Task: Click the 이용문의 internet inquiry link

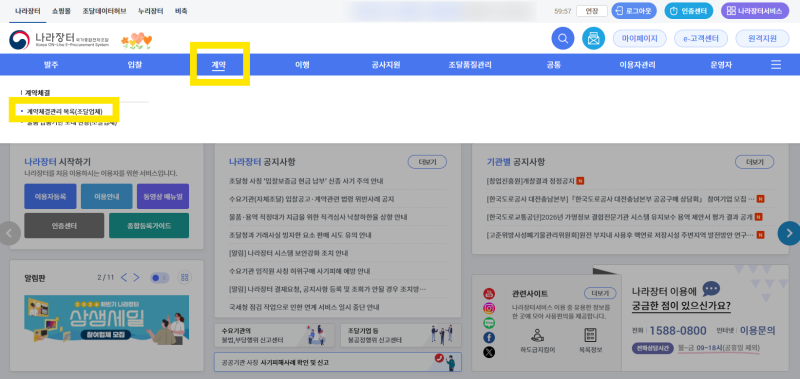Action: pyautogui.click(x=757, y=331)
